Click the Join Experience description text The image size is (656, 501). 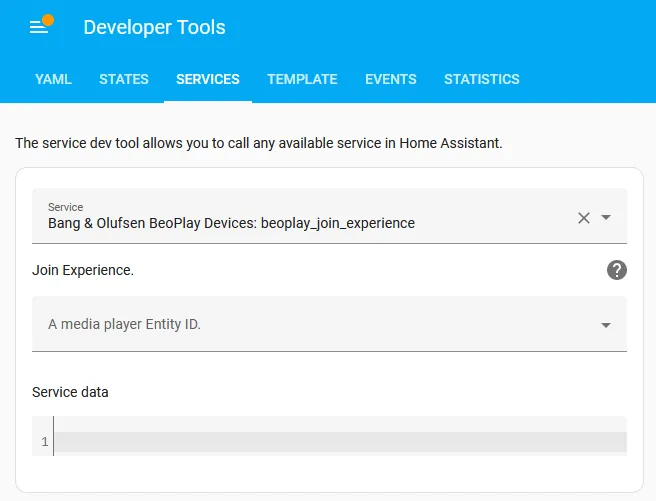[x=83, y=271]
